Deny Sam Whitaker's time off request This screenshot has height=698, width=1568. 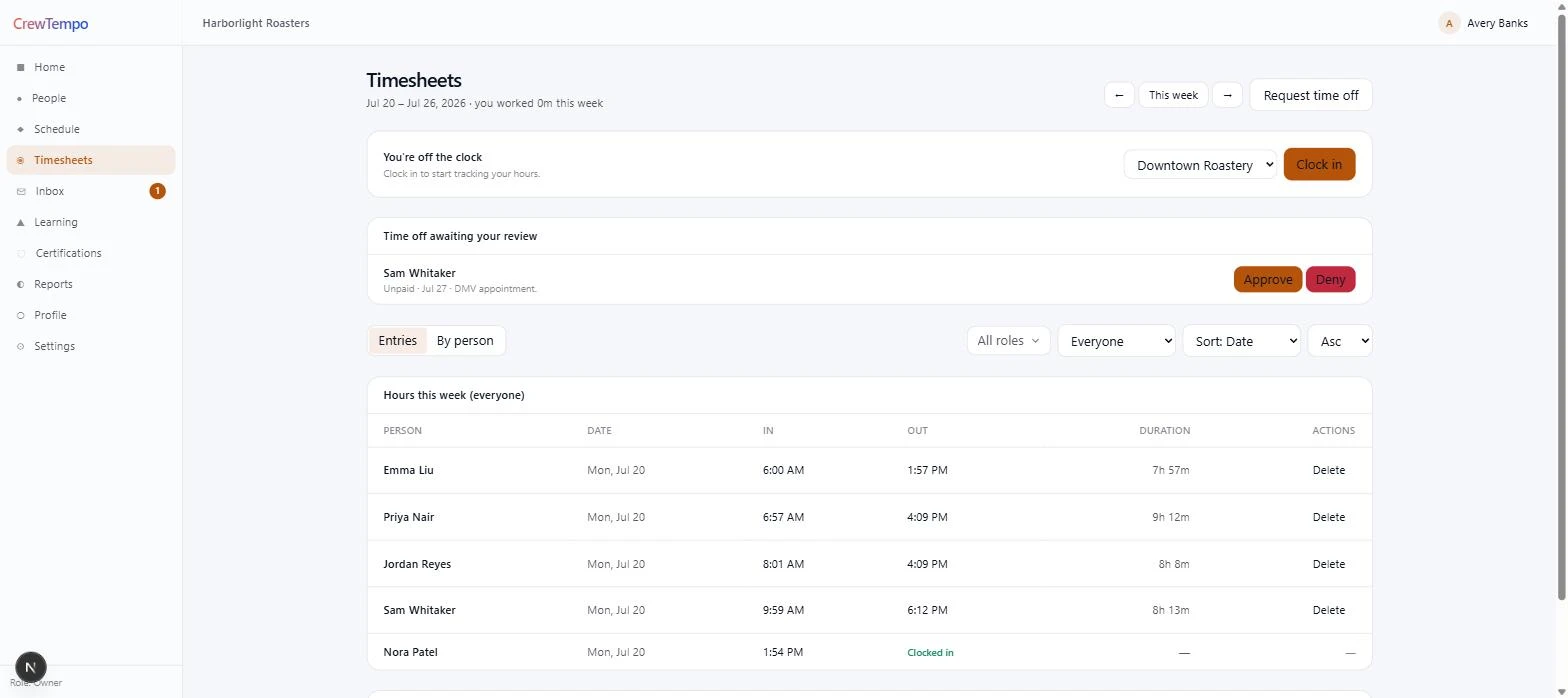[x=1330, y=279]
